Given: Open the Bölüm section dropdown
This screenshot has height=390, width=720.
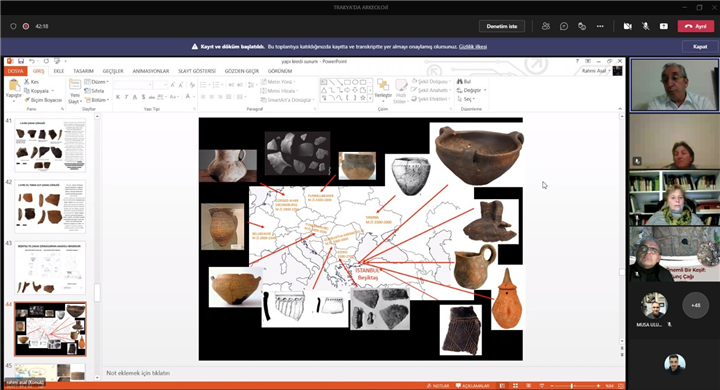Looking at the screenshot, I should click(x=96, y=100).
